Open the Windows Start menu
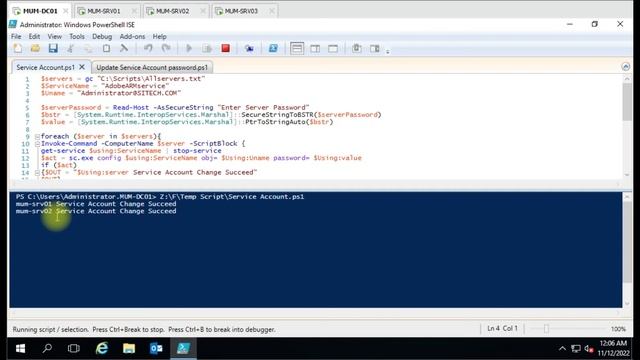 [20, 348]
